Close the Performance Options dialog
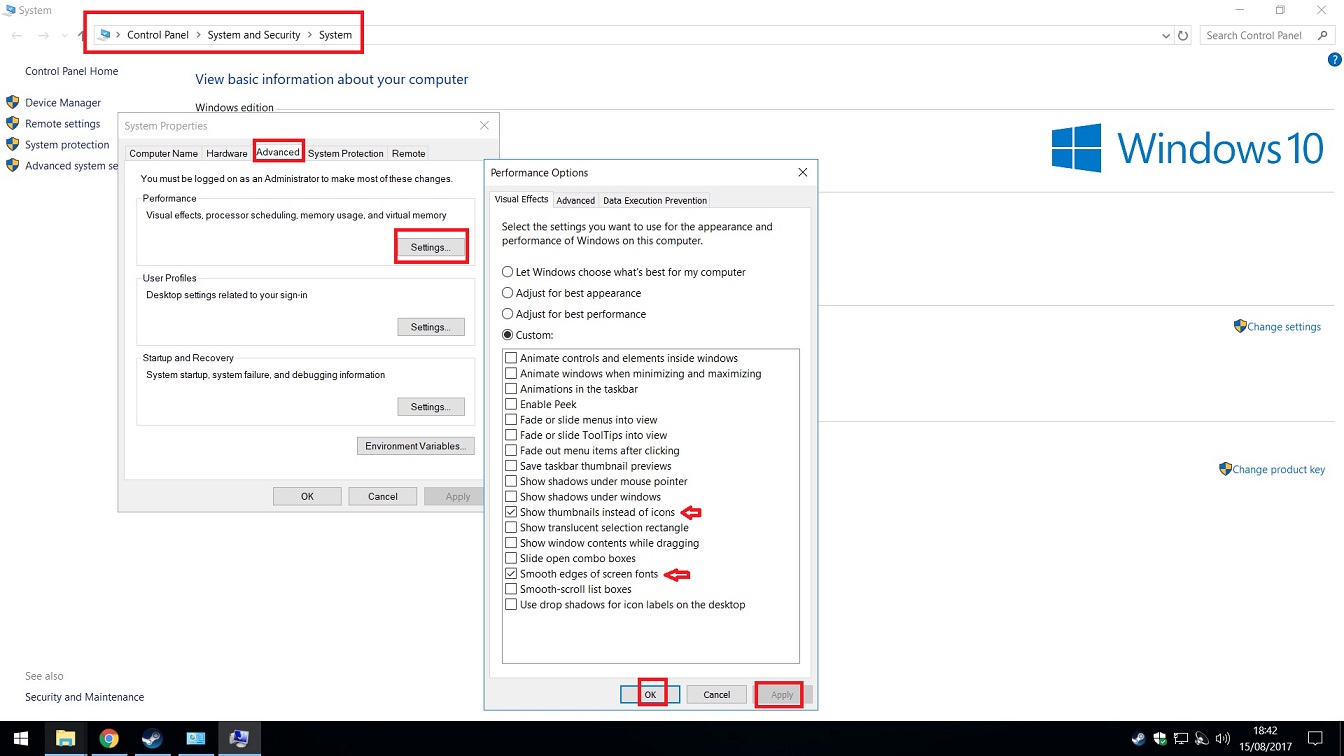The height and width of the screenshot is (756, 1344). [x=802, y=172]
